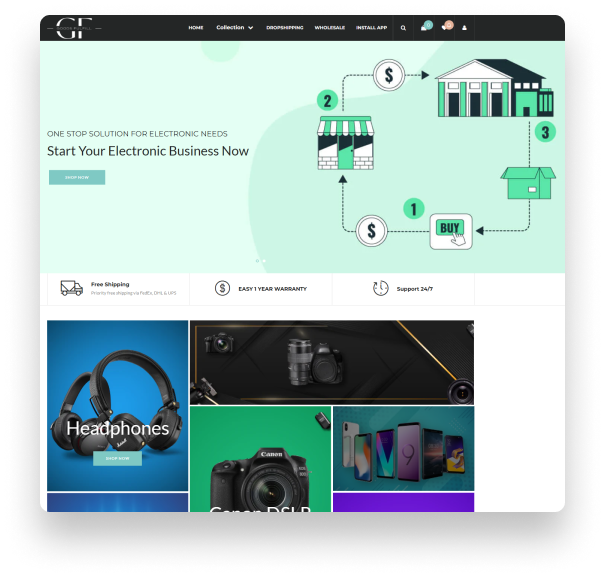Click Start Your Electronic Business Now heading
Screen dimensions: 605x577
pos(148,151)
